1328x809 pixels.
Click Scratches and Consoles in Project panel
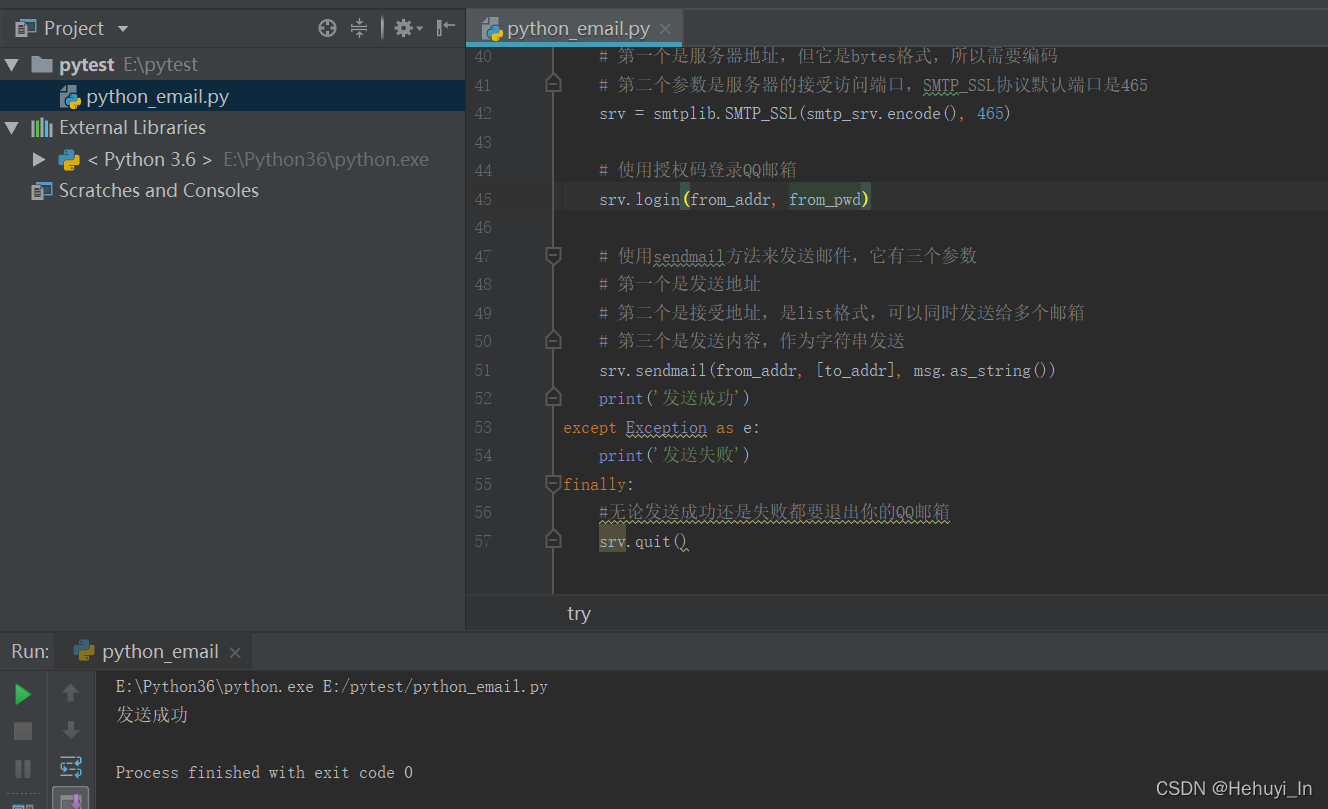point(156,190)
